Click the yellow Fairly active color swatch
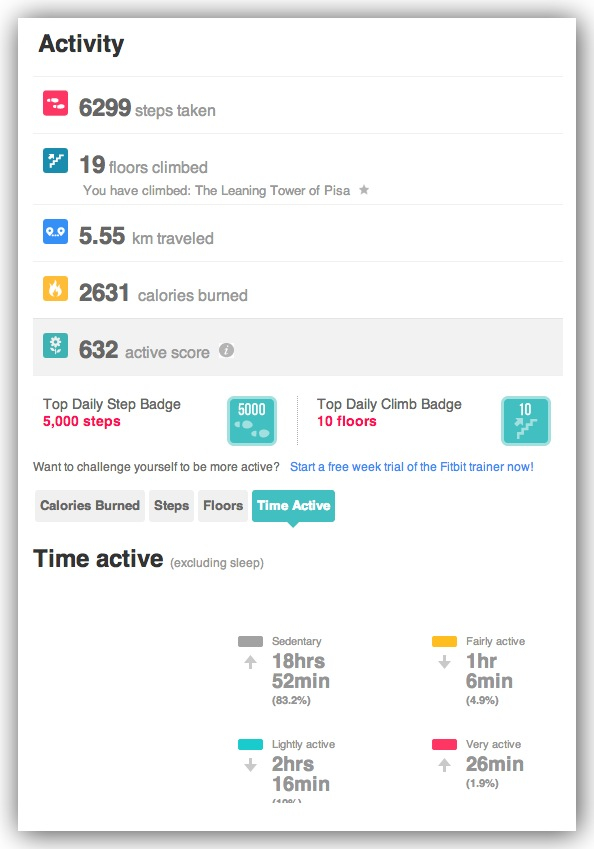594x849 pixels. [445, 642]
